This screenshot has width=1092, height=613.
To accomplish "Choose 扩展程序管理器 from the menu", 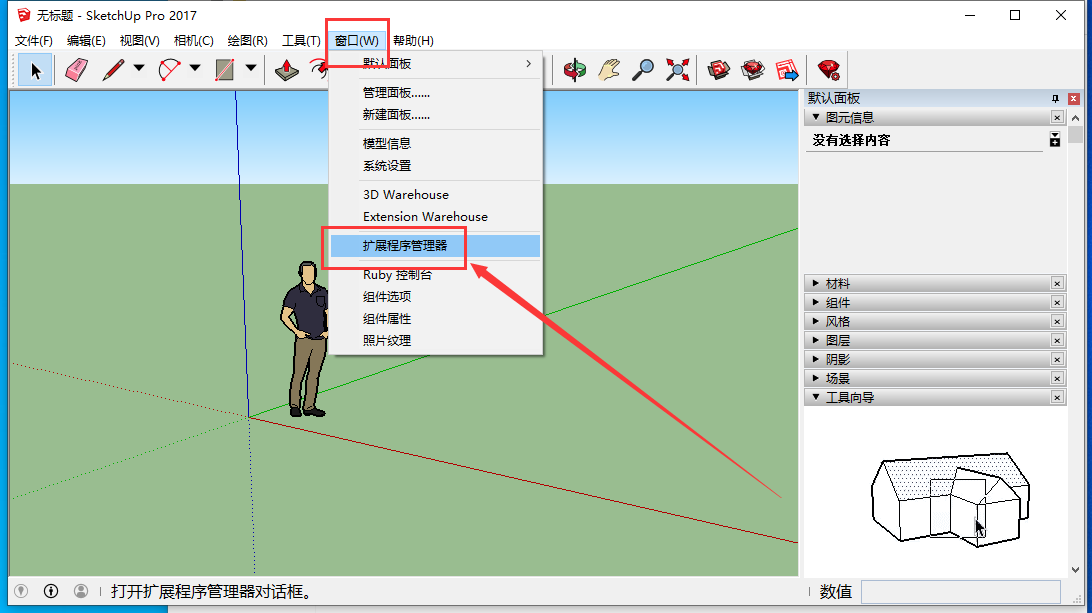I will click(x=435, y=246).
